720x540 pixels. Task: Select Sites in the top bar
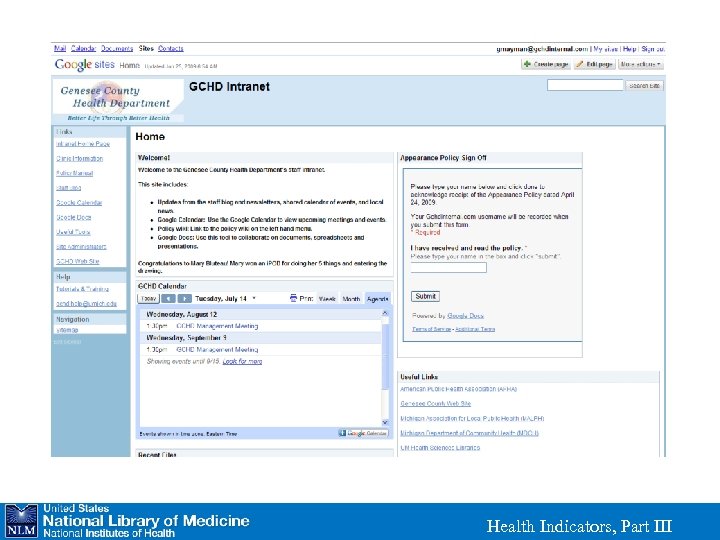[146, 48]
